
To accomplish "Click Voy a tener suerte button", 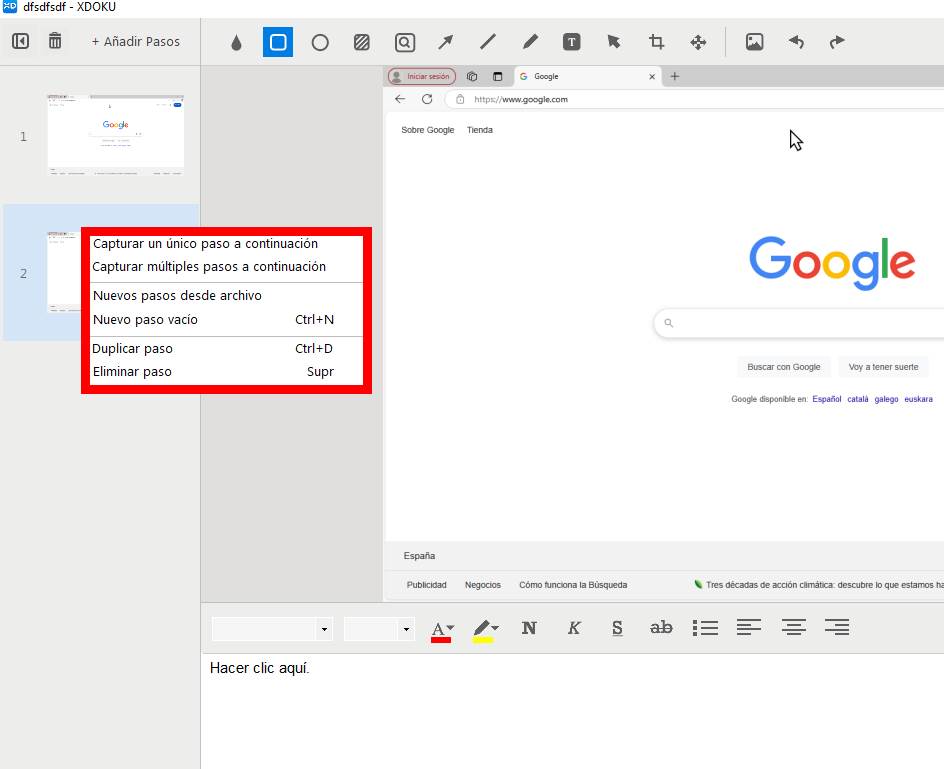I will [883, 367].
